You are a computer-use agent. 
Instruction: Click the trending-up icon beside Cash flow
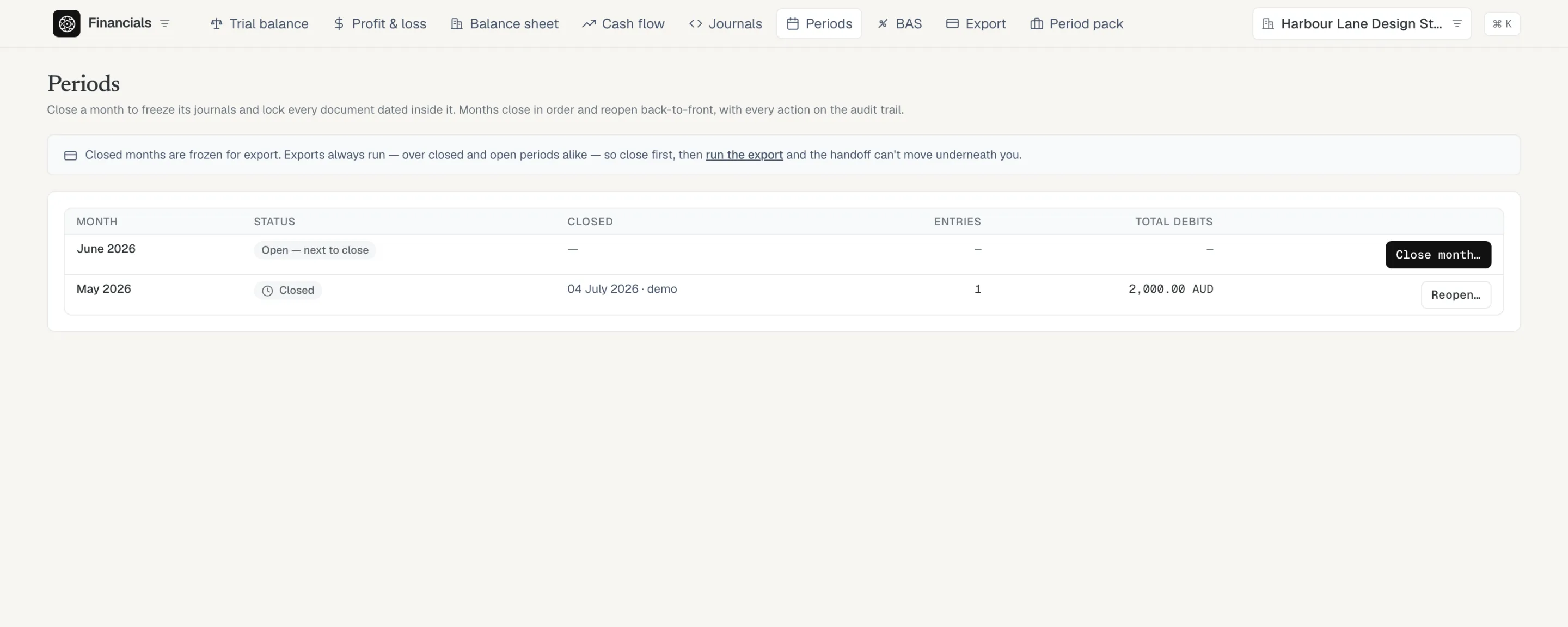pos(589,24)
